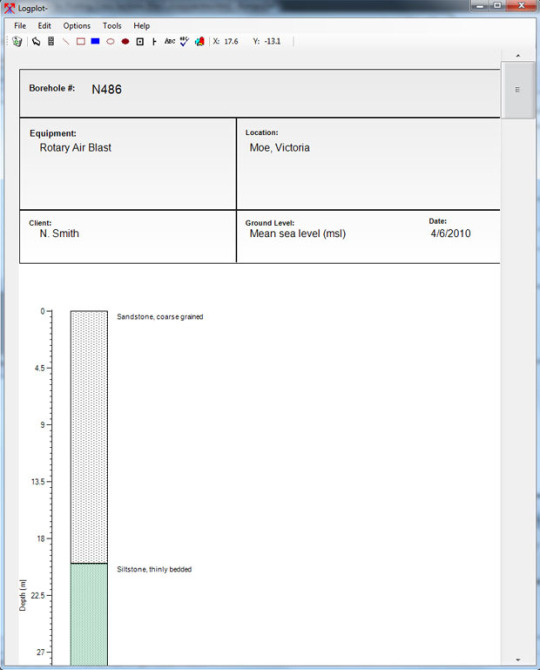540x670 pixels.
Task: Click the vertical scrollbar thumb
Action: pyautogui.click(x=517, y=90)
